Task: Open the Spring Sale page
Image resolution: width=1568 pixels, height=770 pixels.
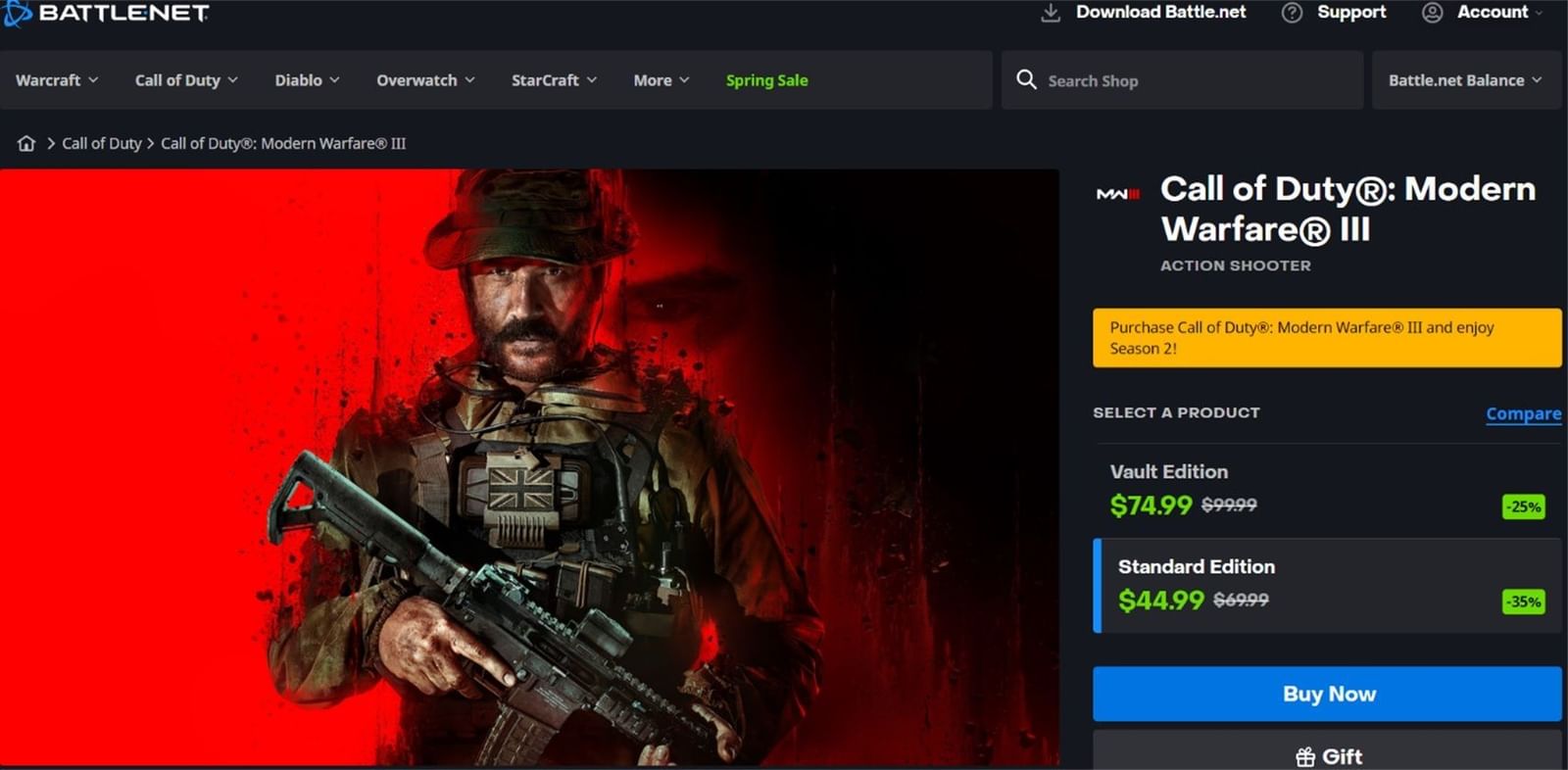Action: 767,80
